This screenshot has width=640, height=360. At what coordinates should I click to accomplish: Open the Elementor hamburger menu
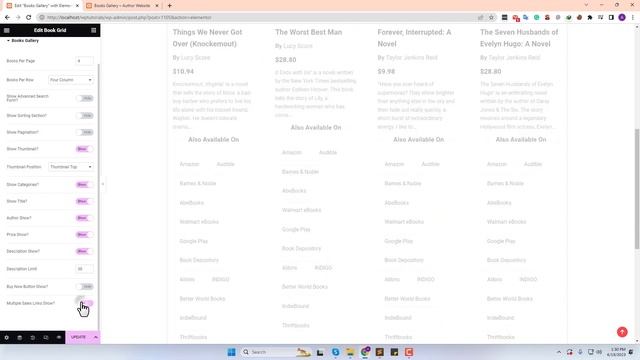click(x=7, y=30)
